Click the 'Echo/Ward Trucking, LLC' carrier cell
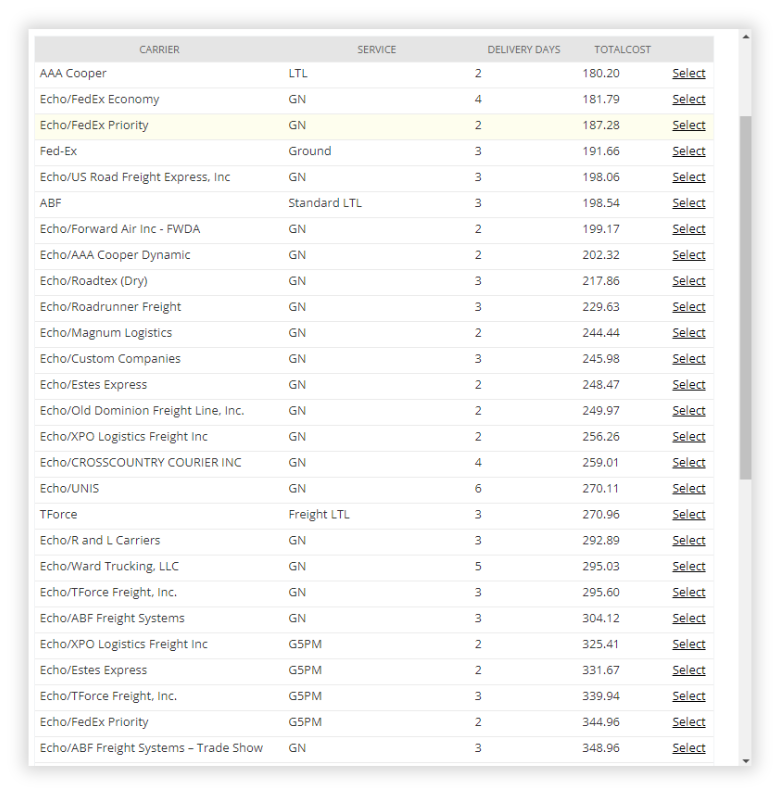780x795 pixels. [109, 566]
